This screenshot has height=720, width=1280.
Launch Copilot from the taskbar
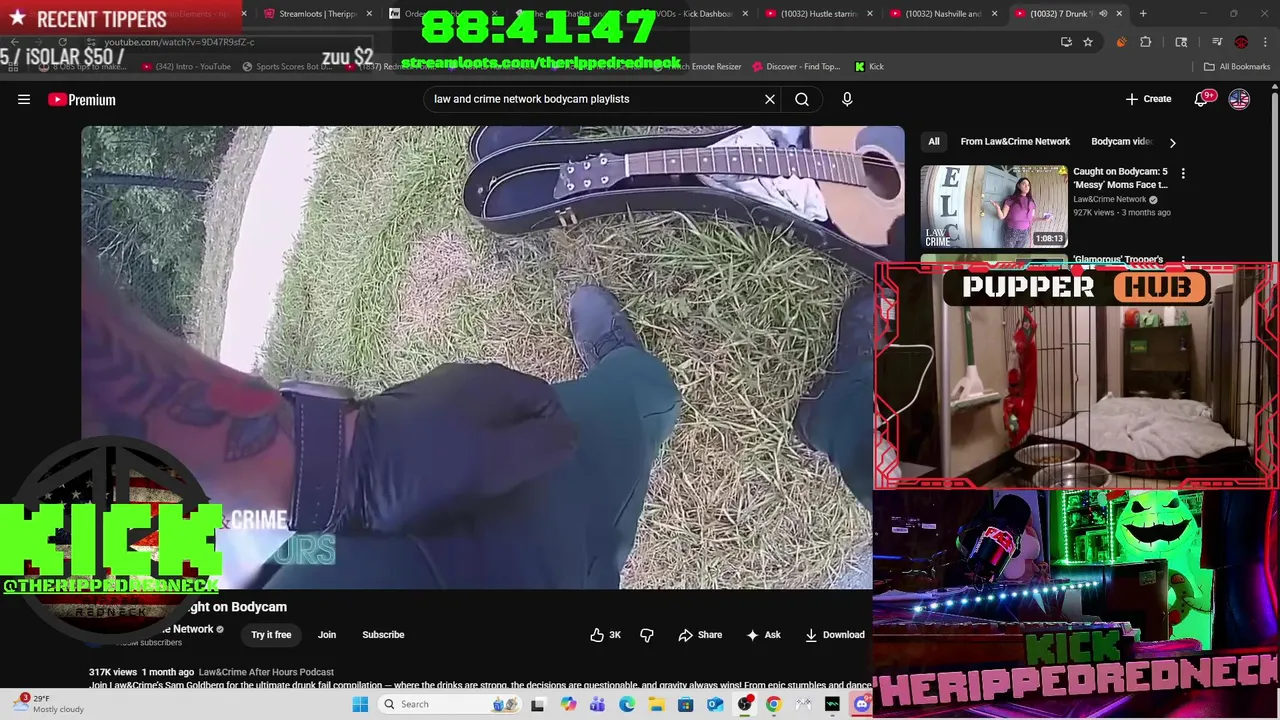[x=568, y=704]
